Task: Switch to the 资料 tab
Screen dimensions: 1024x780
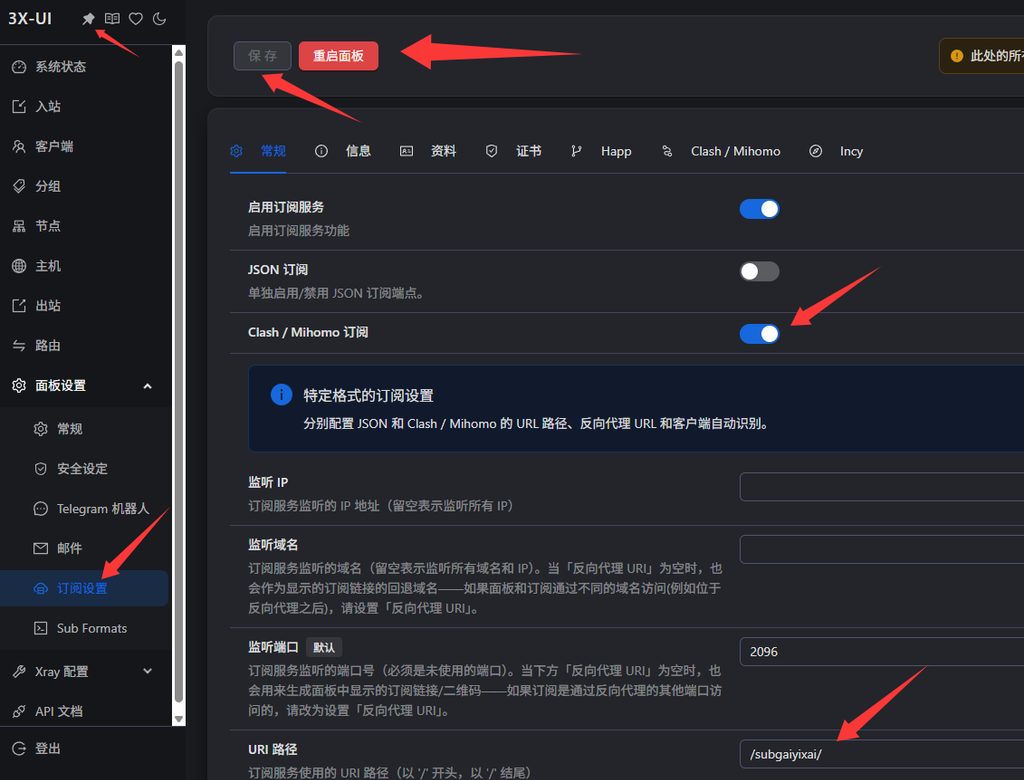Action: 428,152
